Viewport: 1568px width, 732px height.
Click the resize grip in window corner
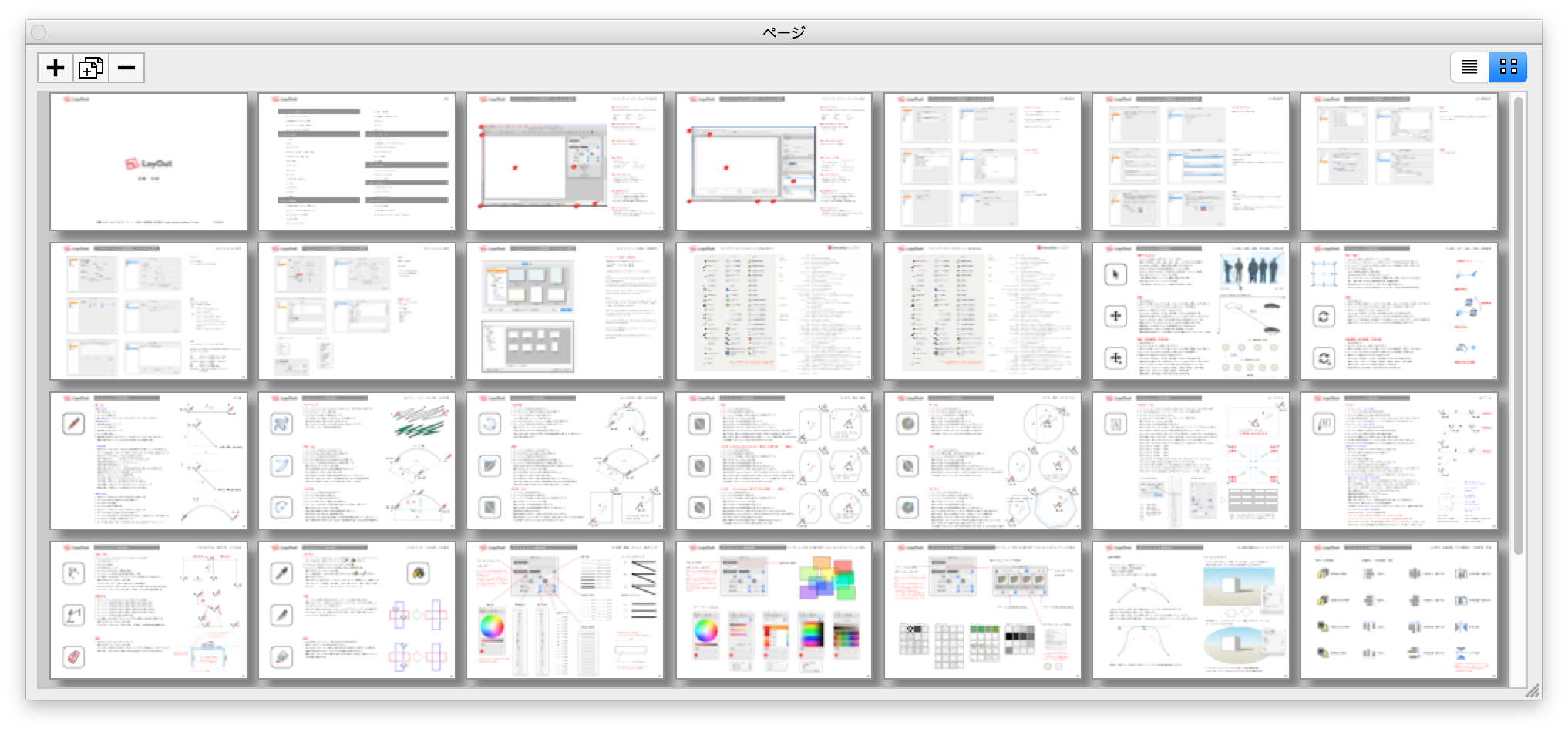tap(1532, 690)
